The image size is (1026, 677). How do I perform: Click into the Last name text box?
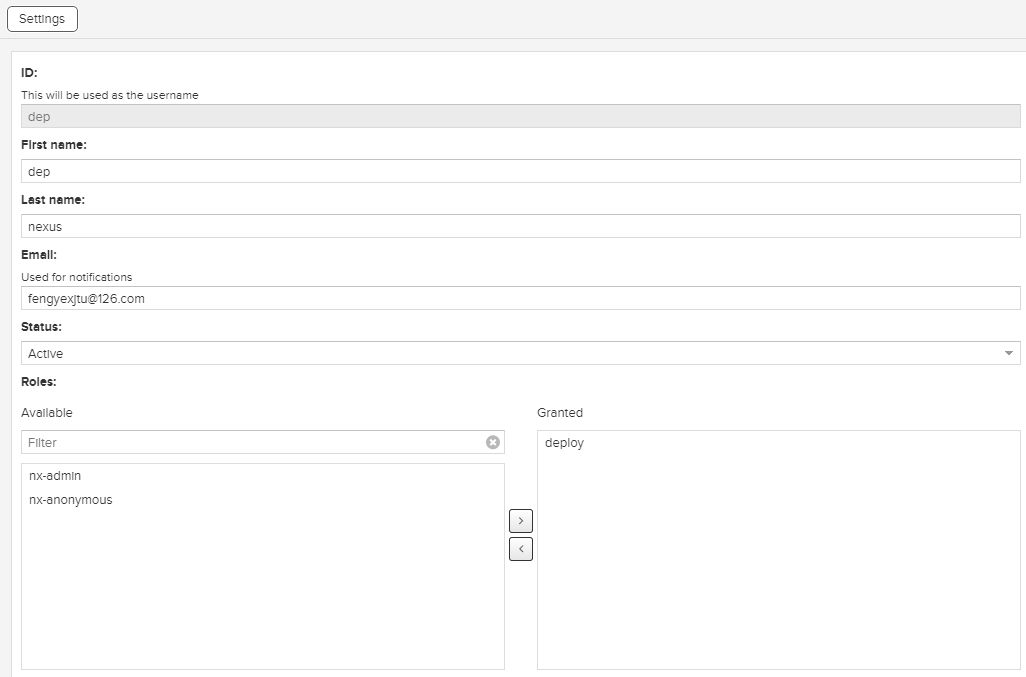click(520, 226)
